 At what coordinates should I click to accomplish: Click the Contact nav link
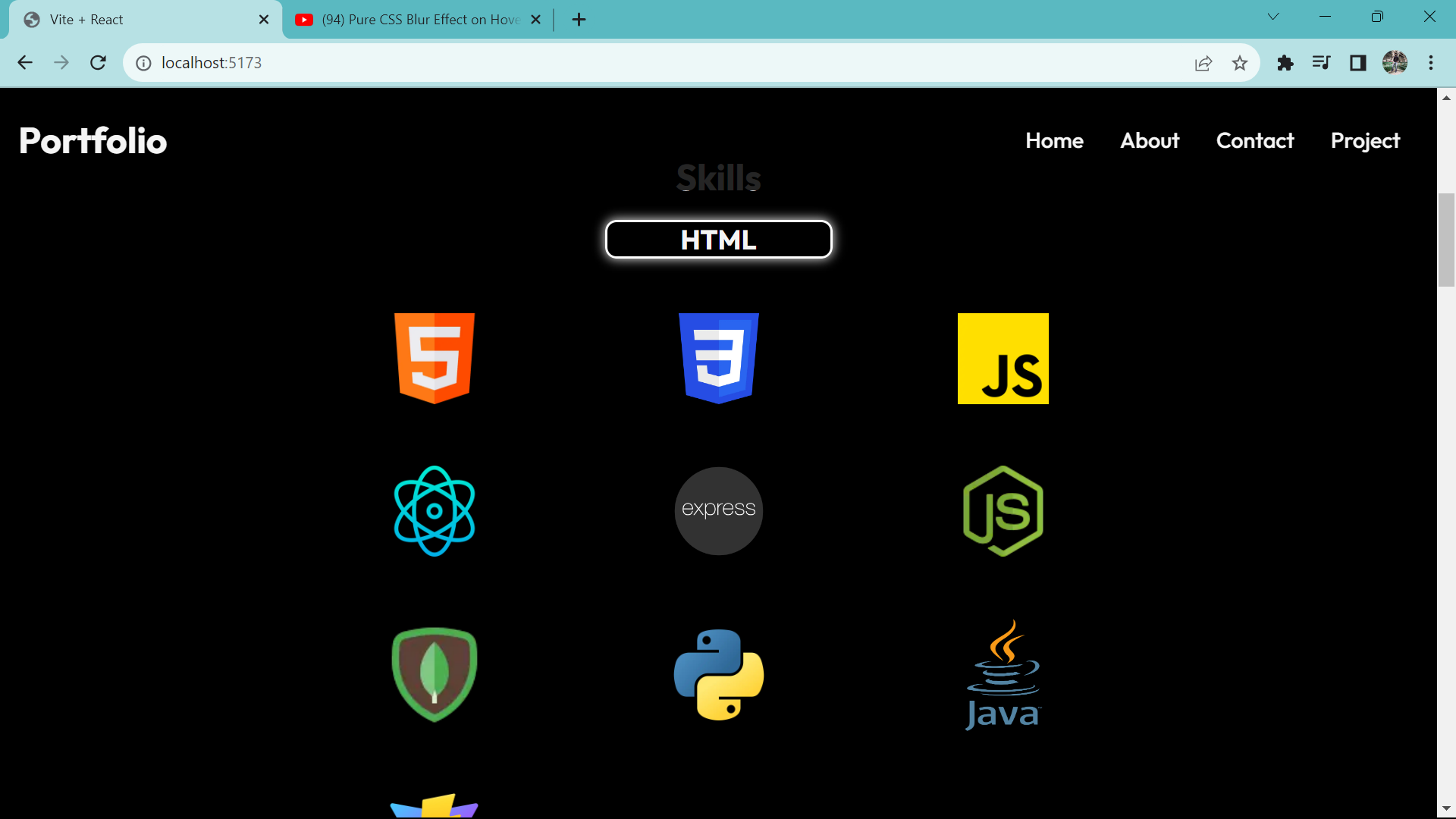click(1255, 140)
